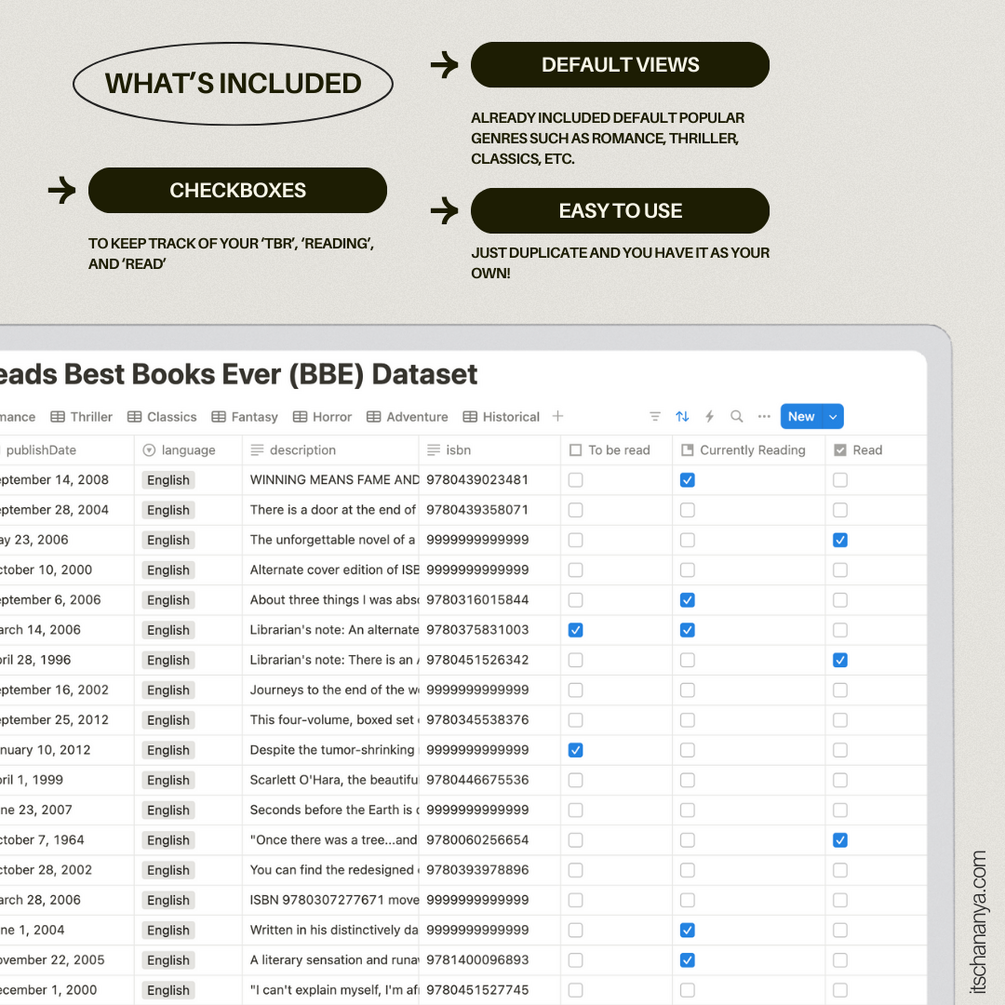
Task: Click the CHECKBOXES pill label
Action: coord(238,190)
